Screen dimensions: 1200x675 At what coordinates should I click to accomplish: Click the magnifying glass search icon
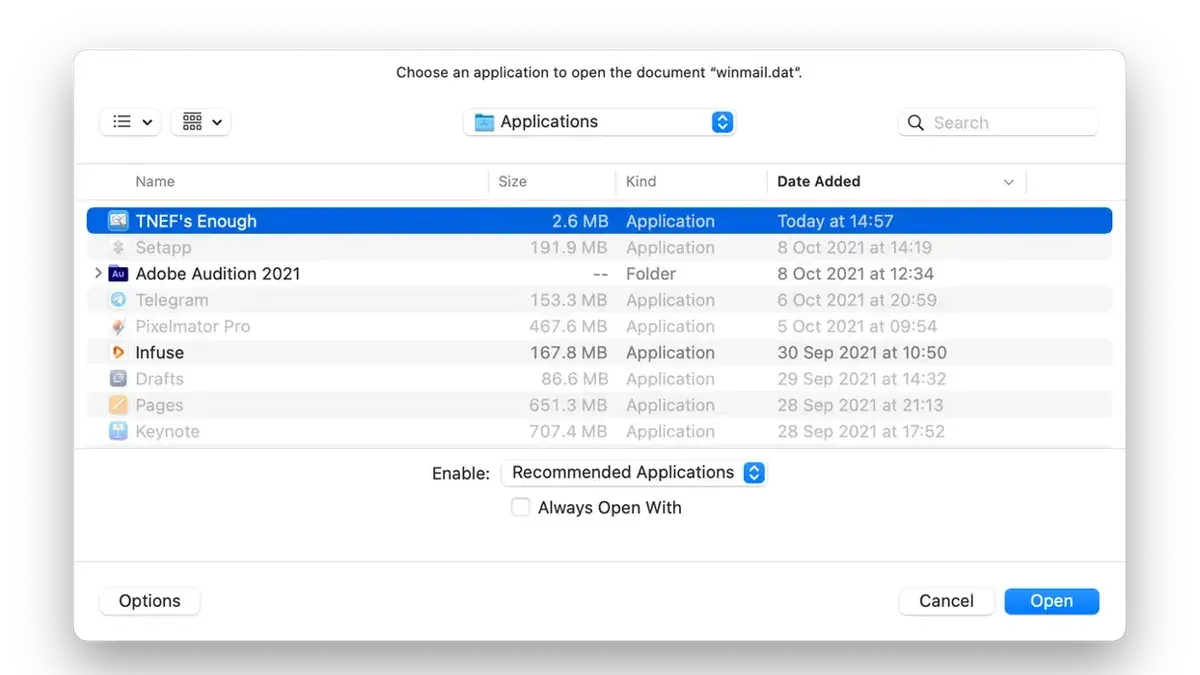click(915, 123)
